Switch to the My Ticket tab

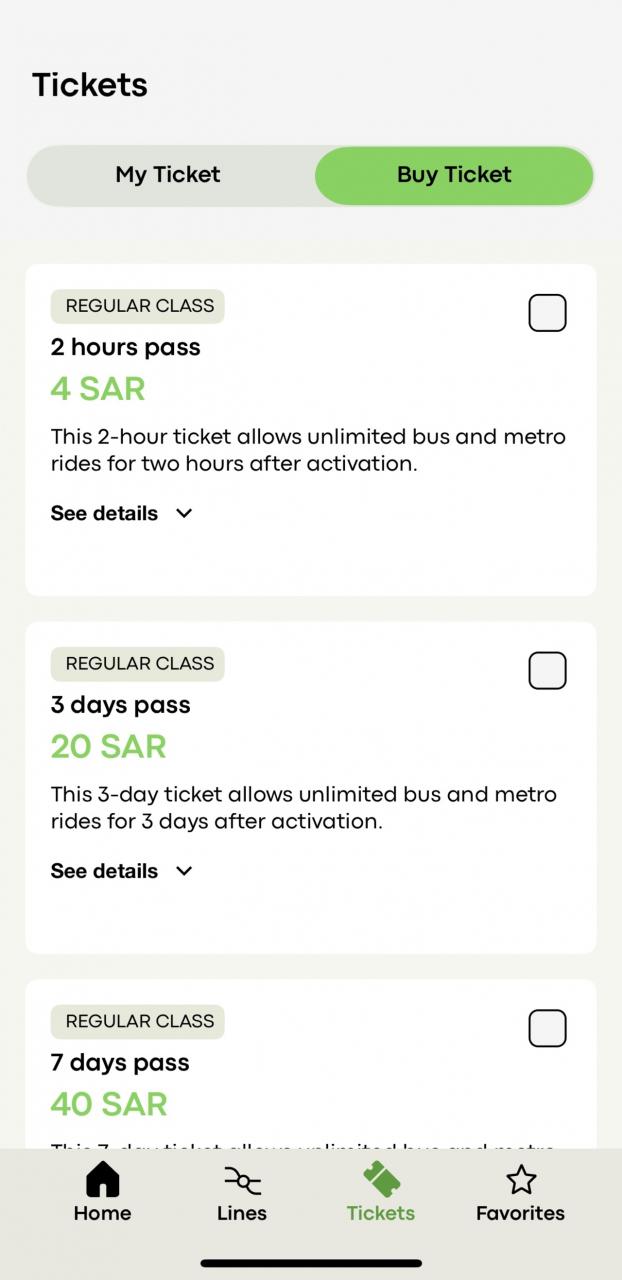pyautogui.click(x=168, y=175)
